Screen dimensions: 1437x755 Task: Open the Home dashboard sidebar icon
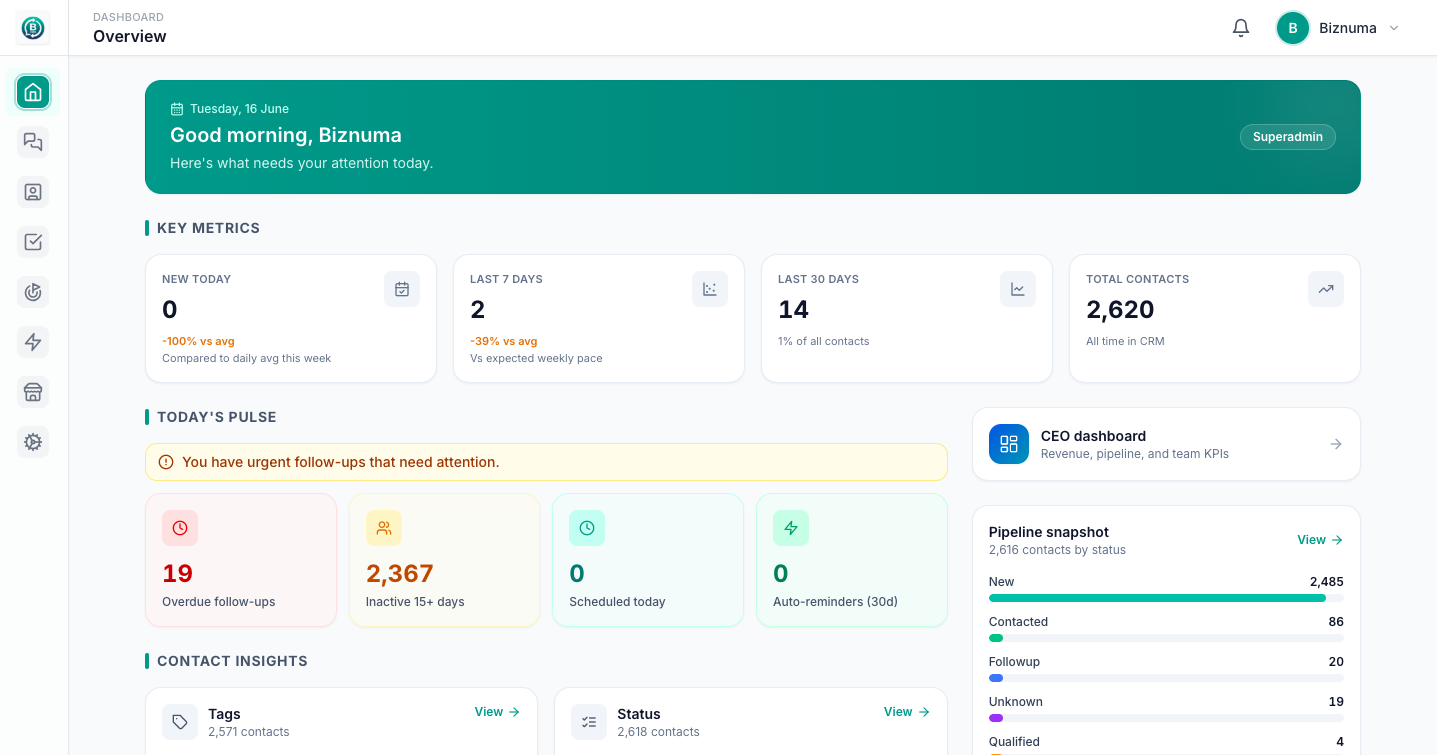pyautogui.click(x=33, y=92)
